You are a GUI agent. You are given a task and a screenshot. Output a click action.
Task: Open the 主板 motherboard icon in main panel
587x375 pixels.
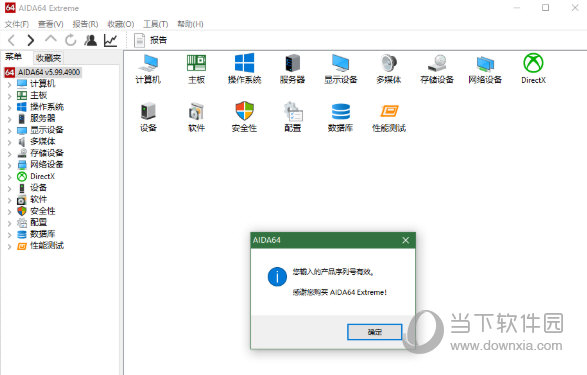(197, 69)
